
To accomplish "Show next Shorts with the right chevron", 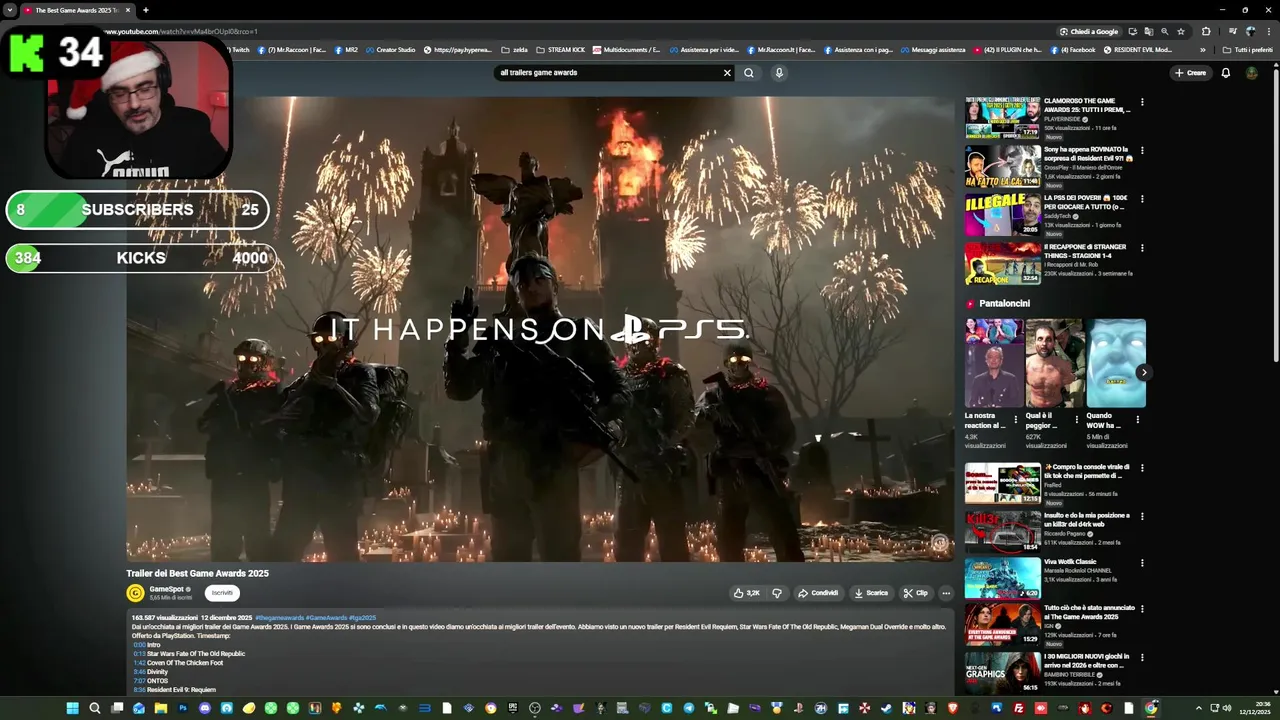I will pos(1143,373).
